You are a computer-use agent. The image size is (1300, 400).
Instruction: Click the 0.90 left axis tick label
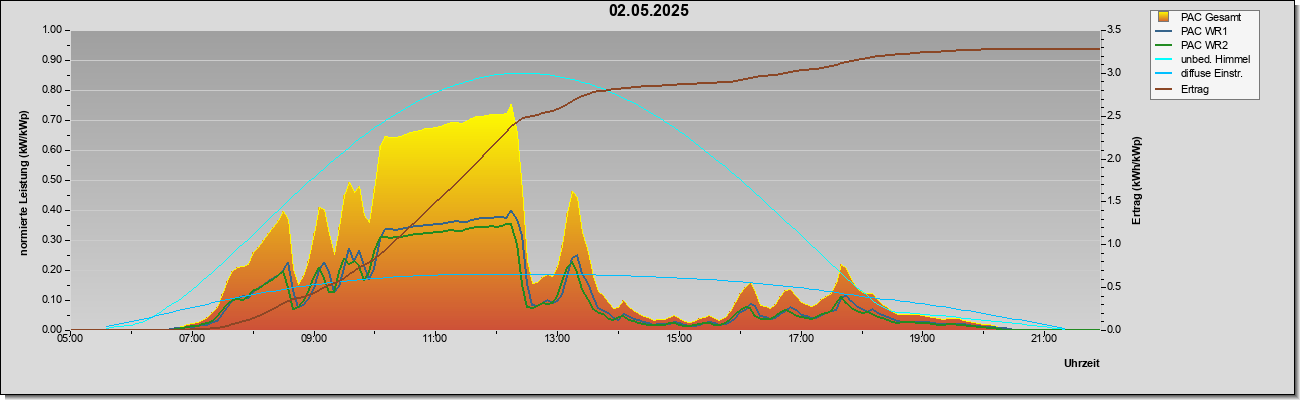(49, 60)
